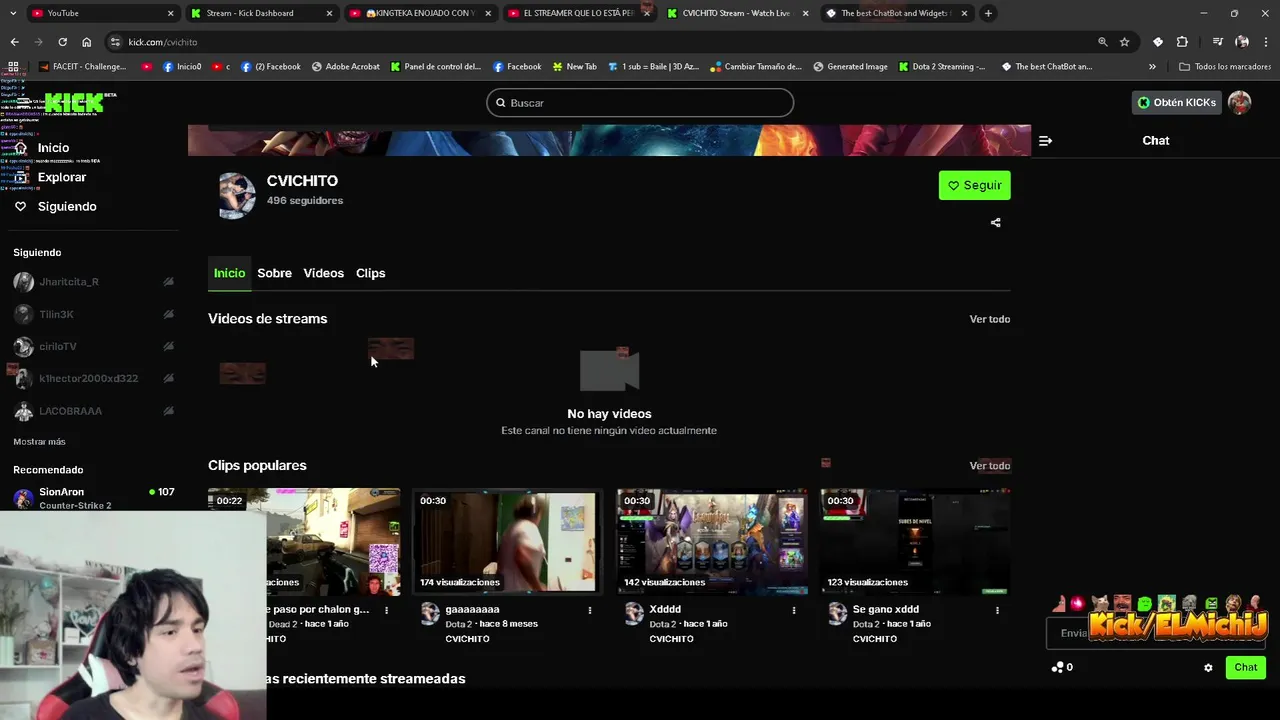1280x720 pixels.
Task: Play the clip gaaaaaaaa thumbnail
Action: coord(508,541)
